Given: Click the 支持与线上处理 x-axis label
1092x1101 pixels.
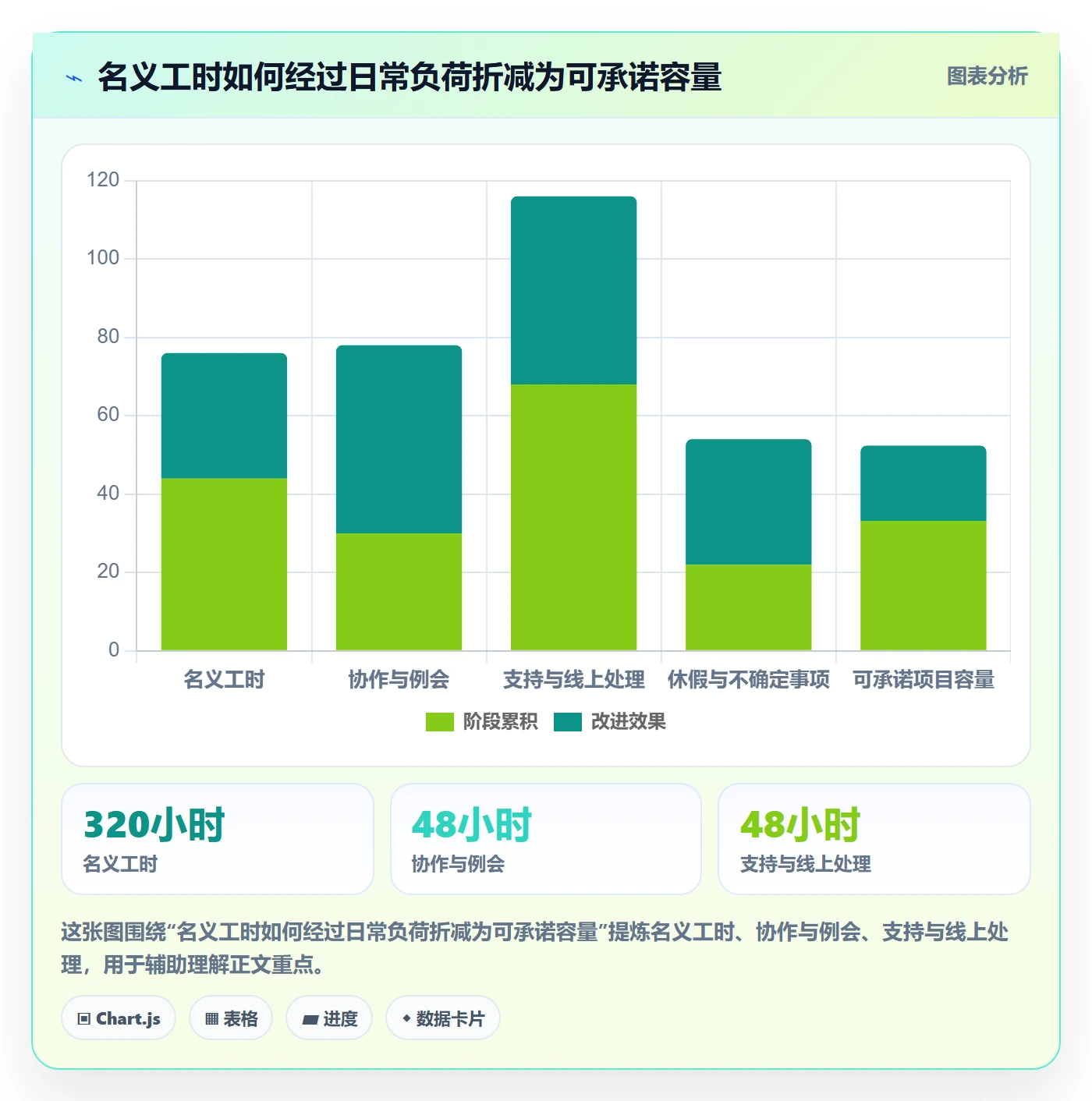Looking at the screenshot, I should (x=573, y=680).
